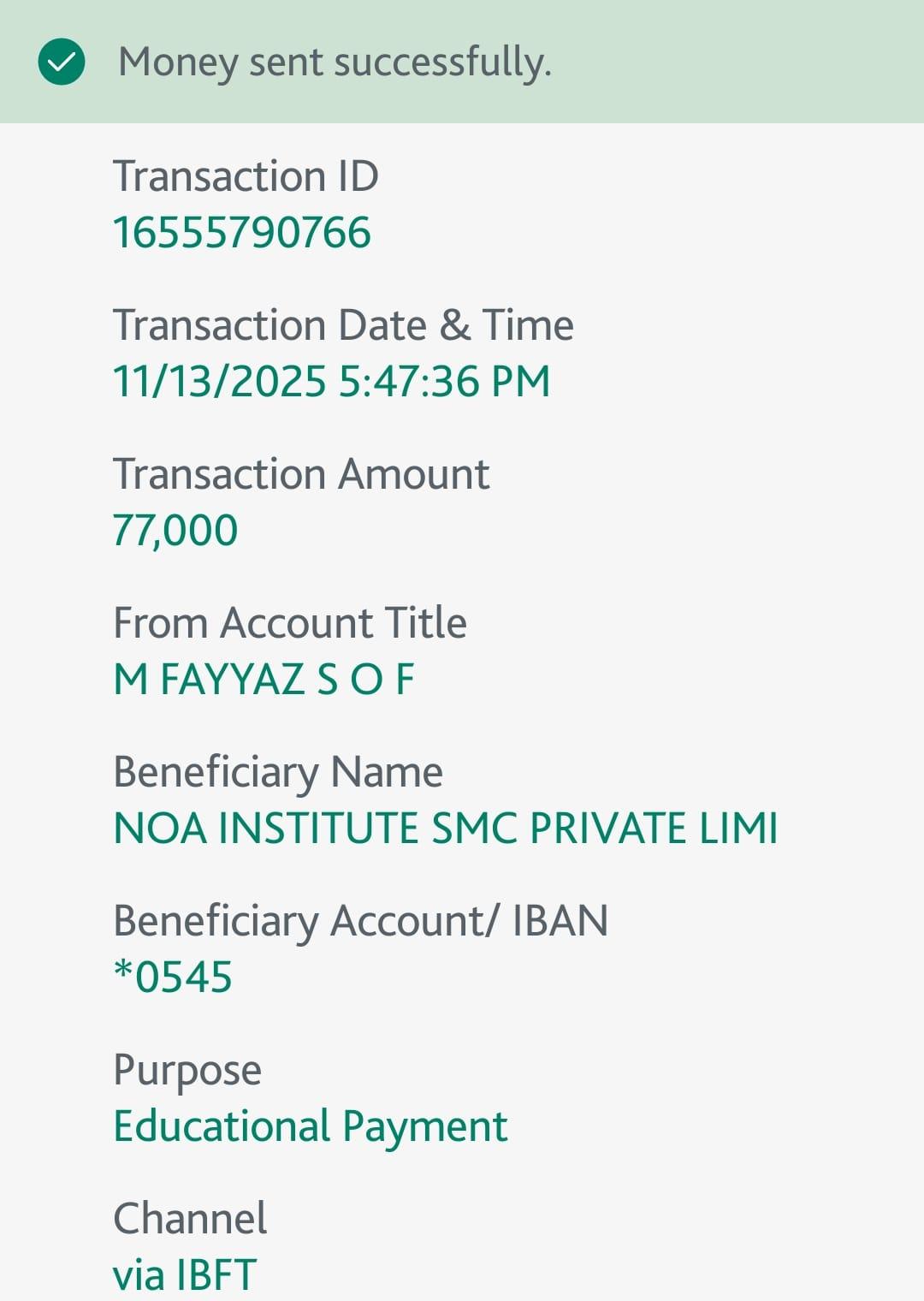
Task: Click the Transaction Date & Time label
Action: coord(343,325)
